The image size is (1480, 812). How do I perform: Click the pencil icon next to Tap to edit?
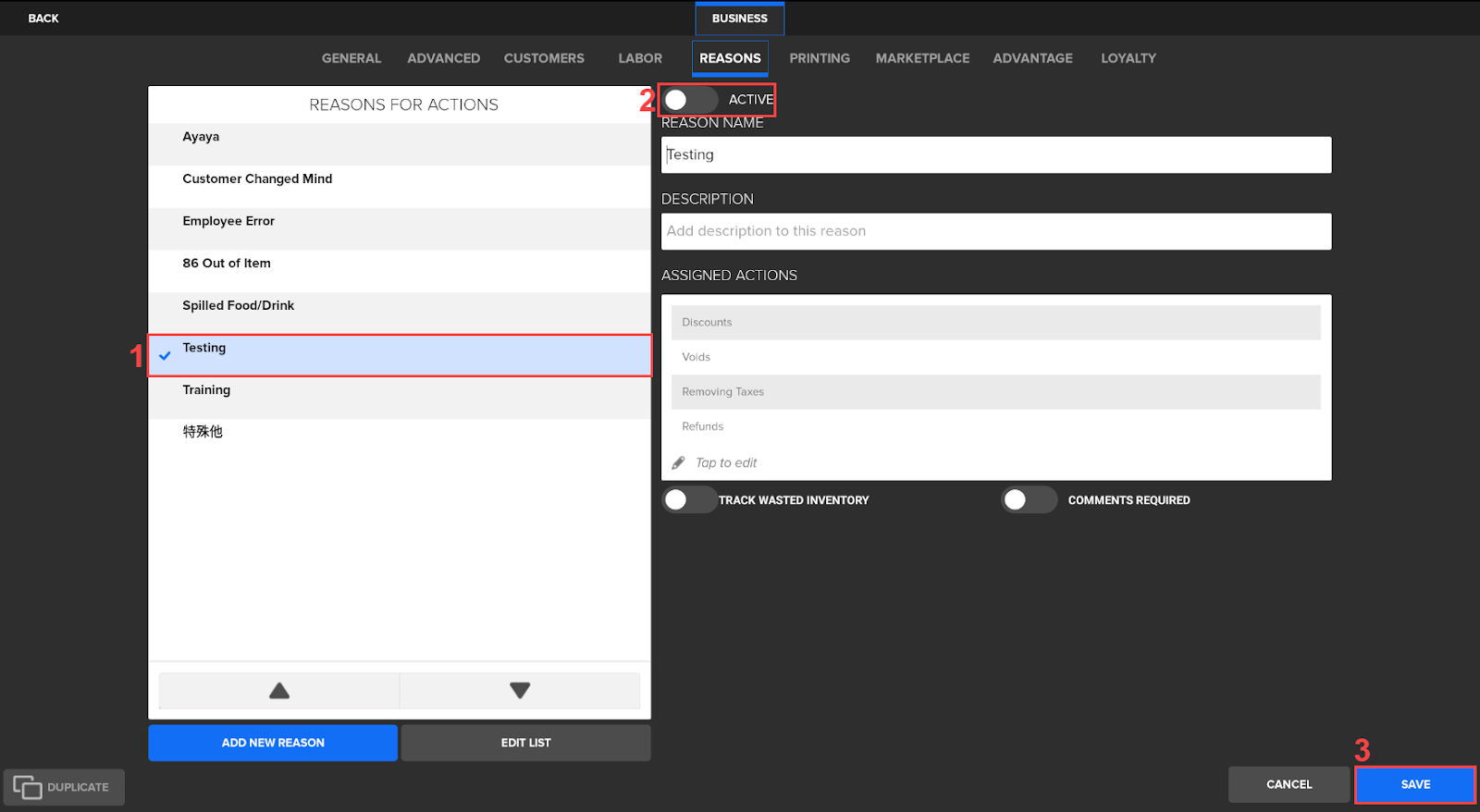click(679, 462)
